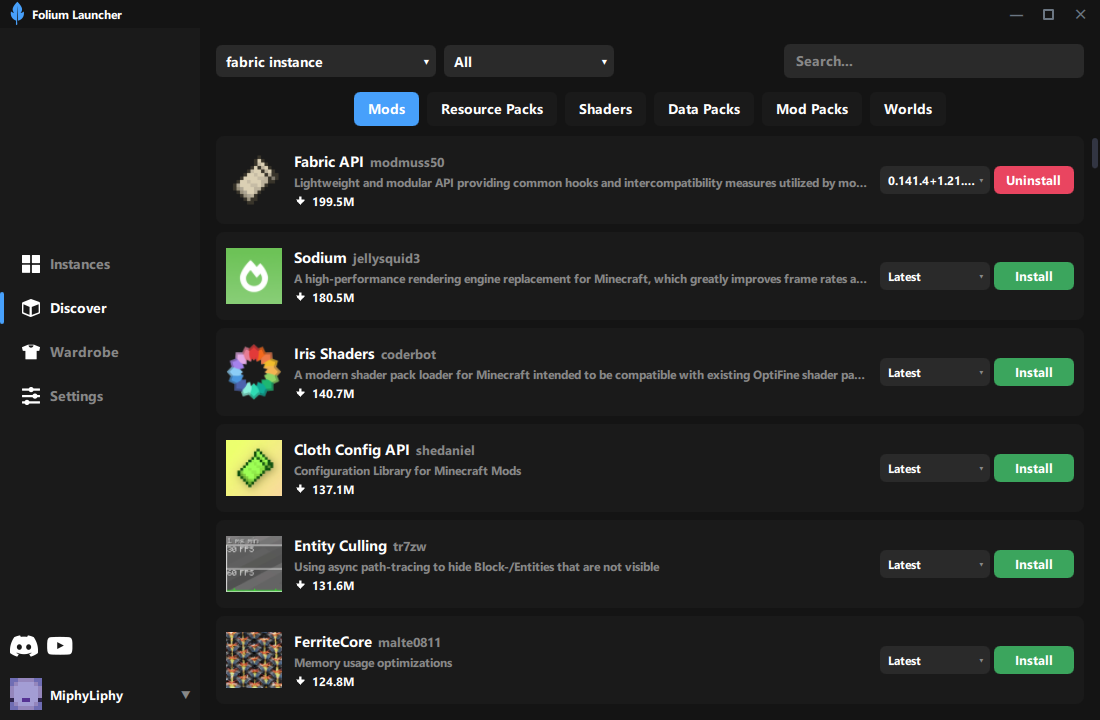Click author name shedaniel
This screenshot has height=720, width=1100.
pyautogui.click(x=445, y=451)
